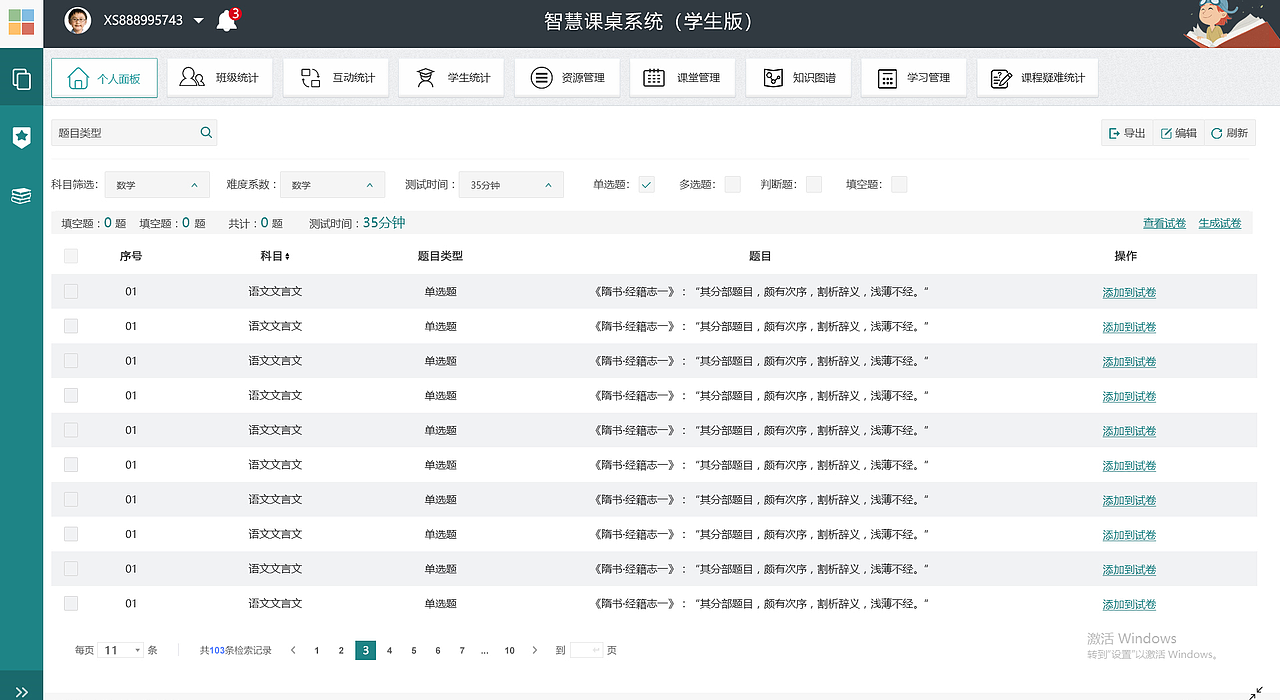Select the star badge icon in sidebar
The width and height of the screenshot is (1280, 700).
[x=21, y=137]
